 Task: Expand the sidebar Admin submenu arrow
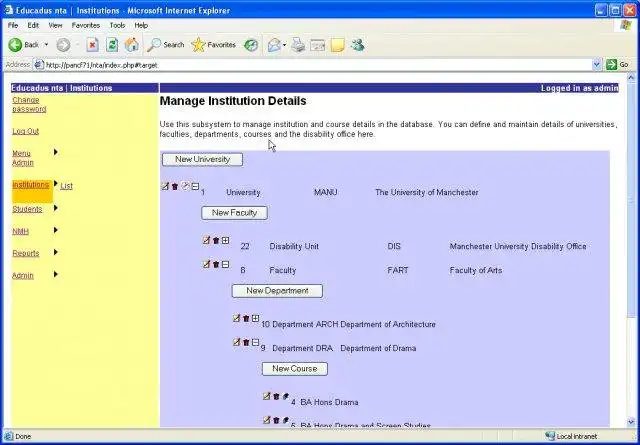[x=56, y=274]
